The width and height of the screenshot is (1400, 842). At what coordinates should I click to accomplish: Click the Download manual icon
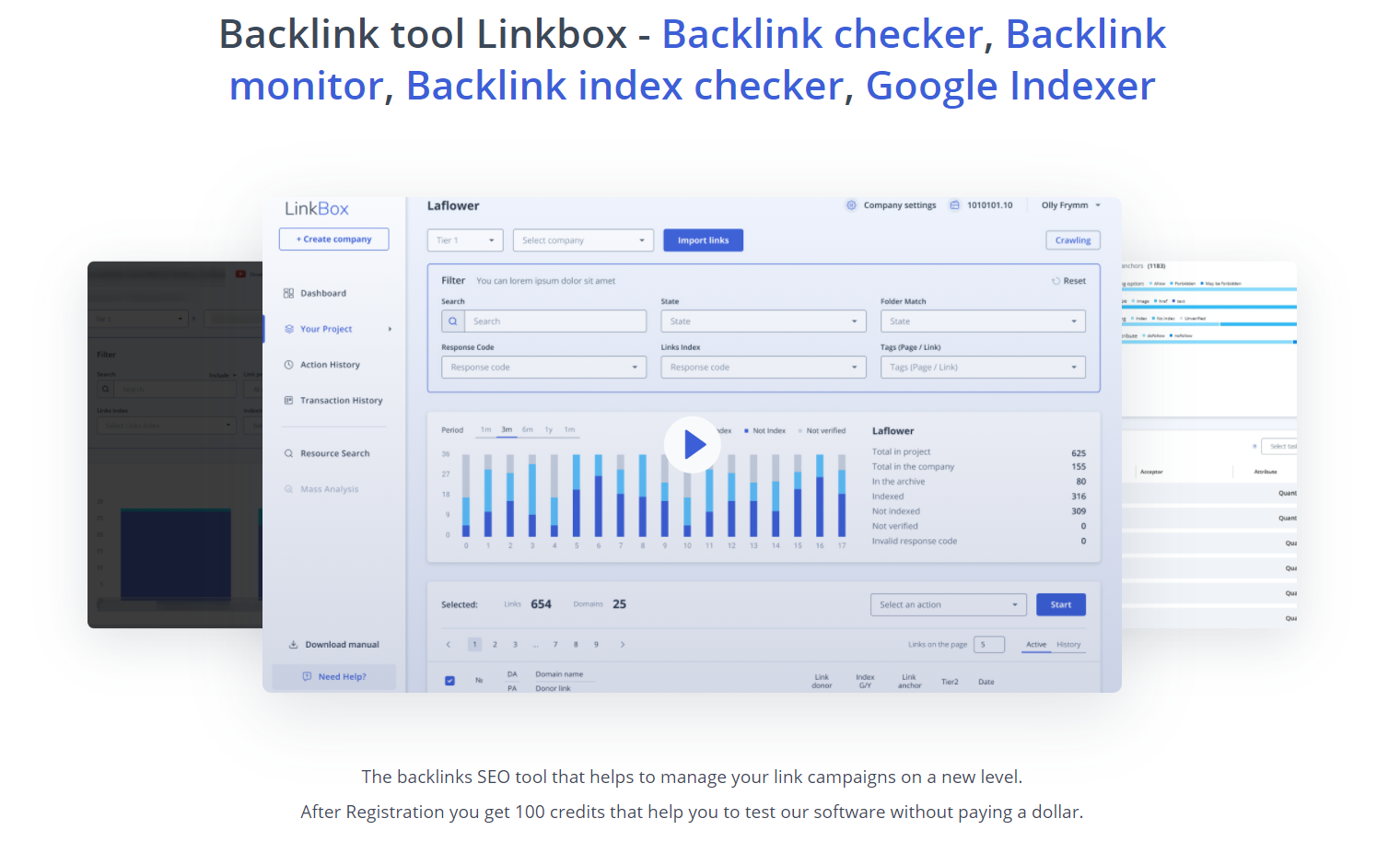(x=293, y=644)
